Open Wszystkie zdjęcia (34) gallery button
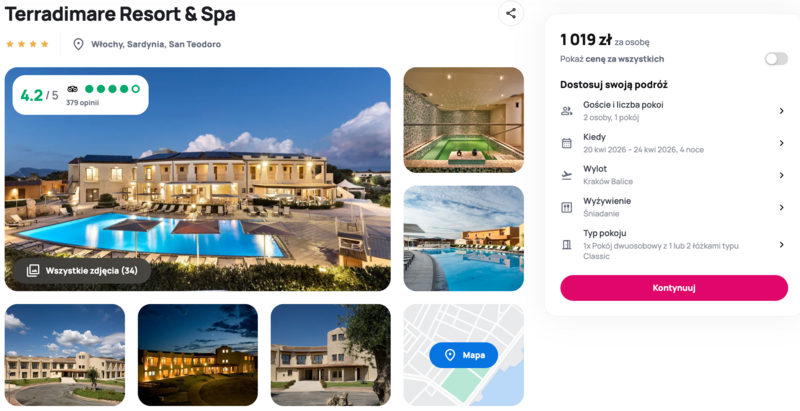The width and height of the screenshot is (800, 411). pos(82,271)
